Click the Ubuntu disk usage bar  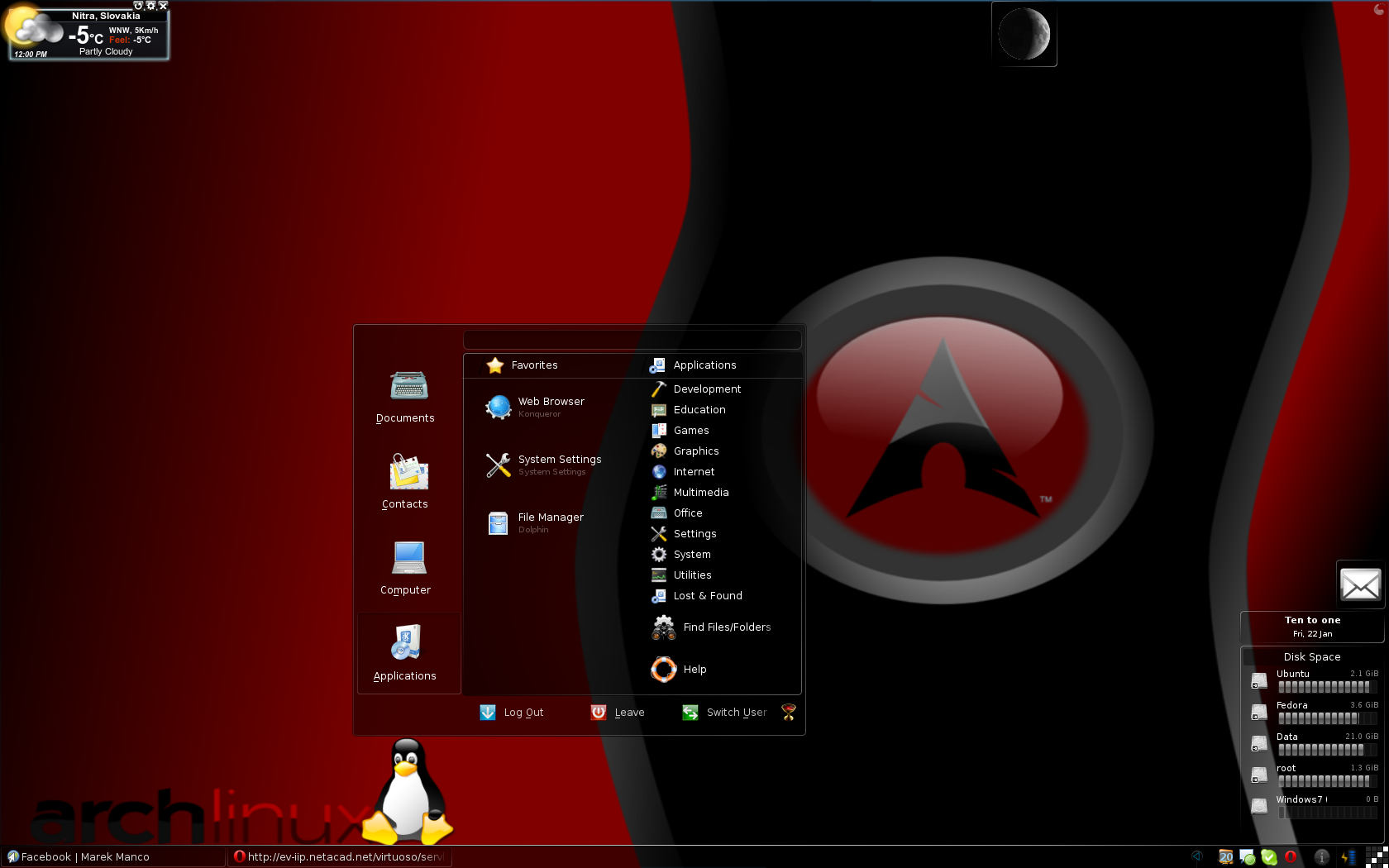(1328, 687)
